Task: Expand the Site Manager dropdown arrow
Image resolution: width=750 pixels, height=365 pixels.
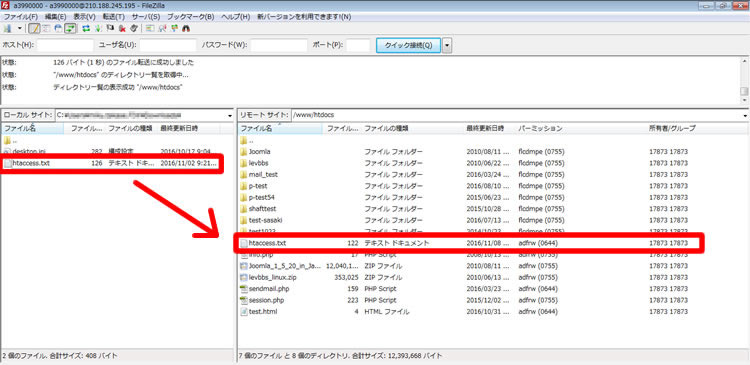Action: 20,28
